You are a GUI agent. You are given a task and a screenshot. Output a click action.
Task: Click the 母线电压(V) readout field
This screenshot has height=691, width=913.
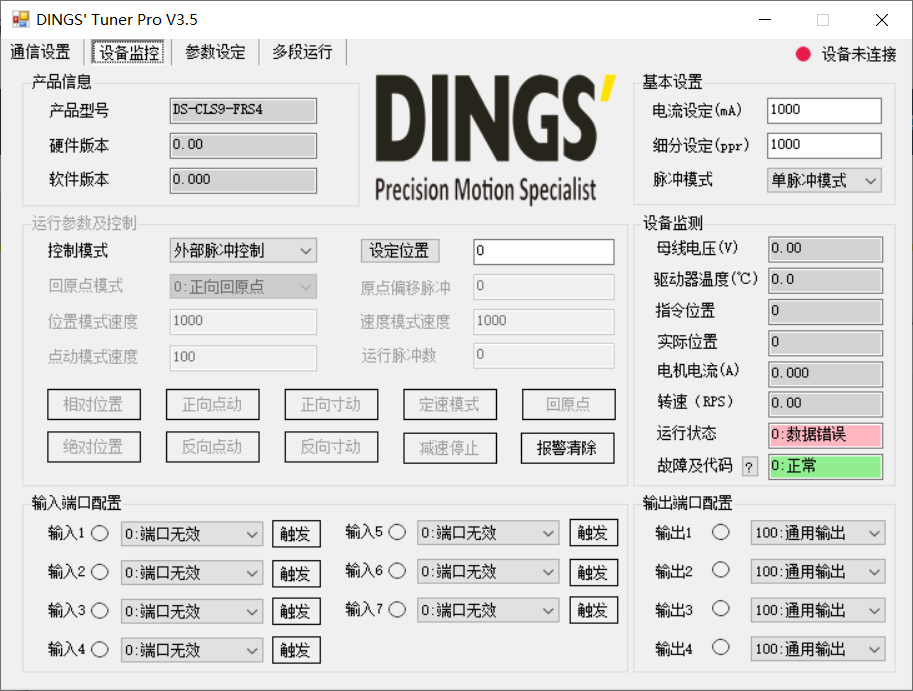pos(825,249)
